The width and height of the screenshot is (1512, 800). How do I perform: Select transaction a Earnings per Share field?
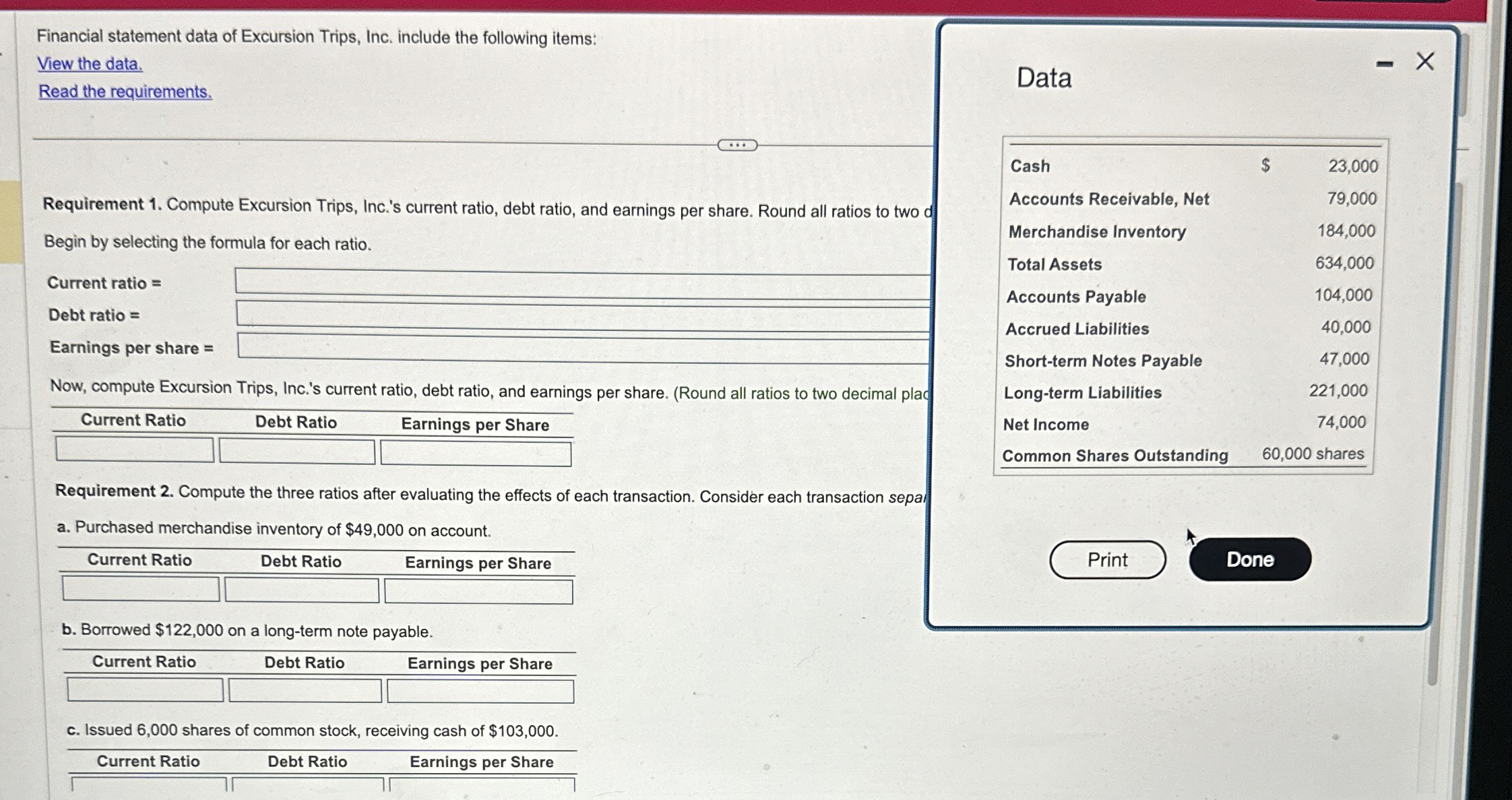click(478, 592)
